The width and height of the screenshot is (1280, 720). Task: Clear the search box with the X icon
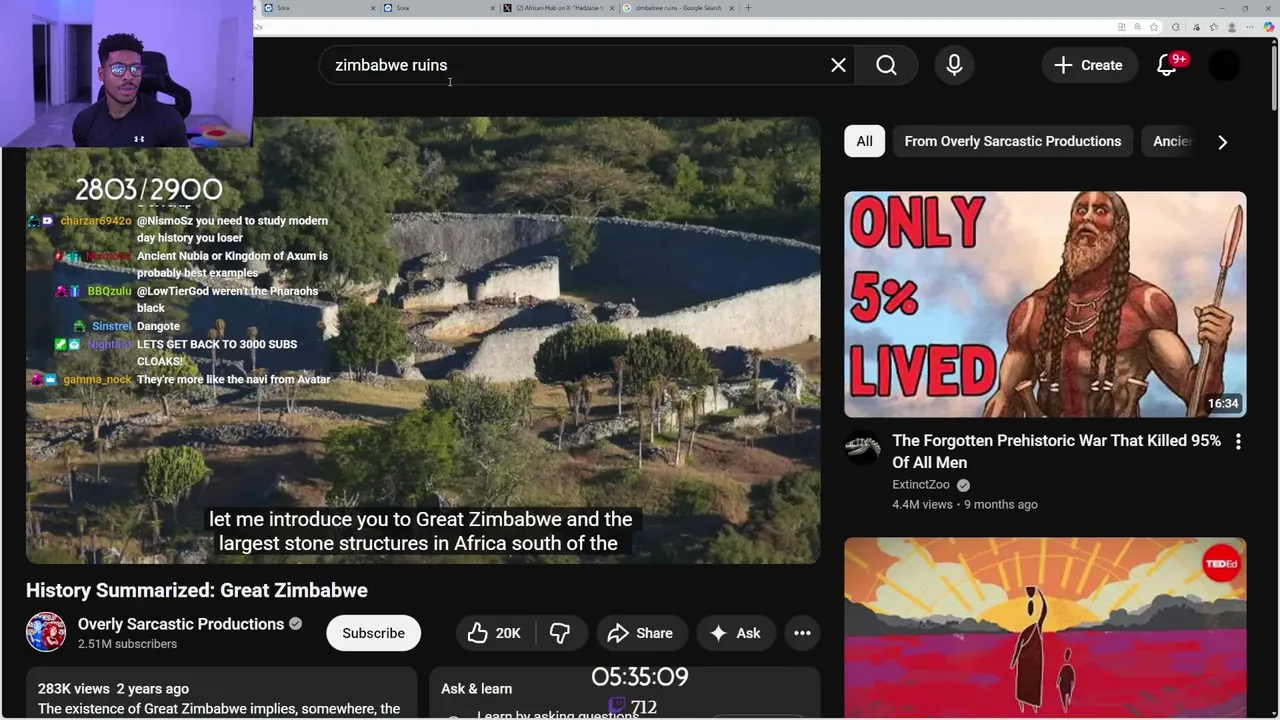[838, 65]
